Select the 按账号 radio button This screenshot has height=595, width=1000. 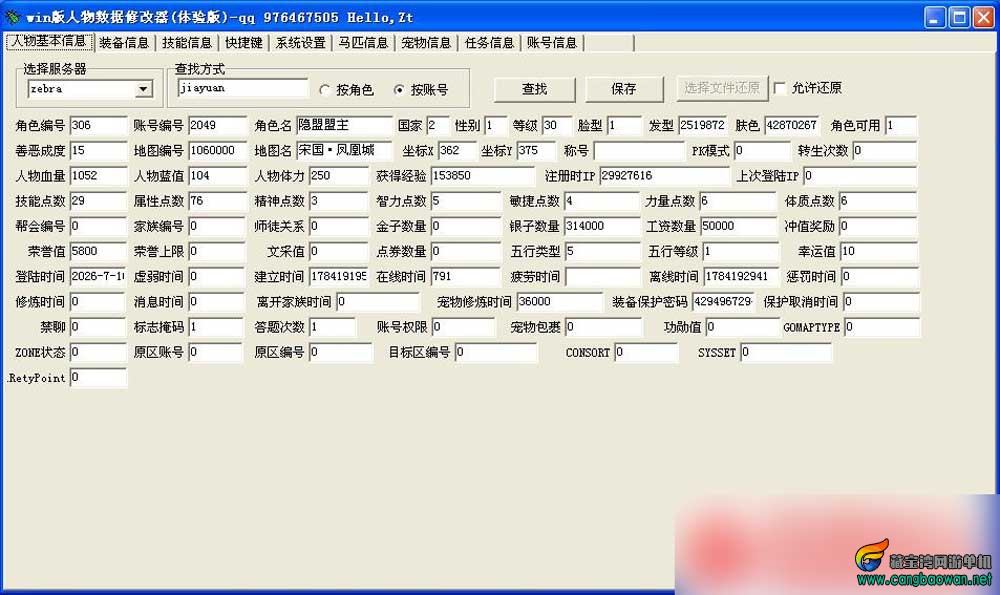(x=399, y=90)
